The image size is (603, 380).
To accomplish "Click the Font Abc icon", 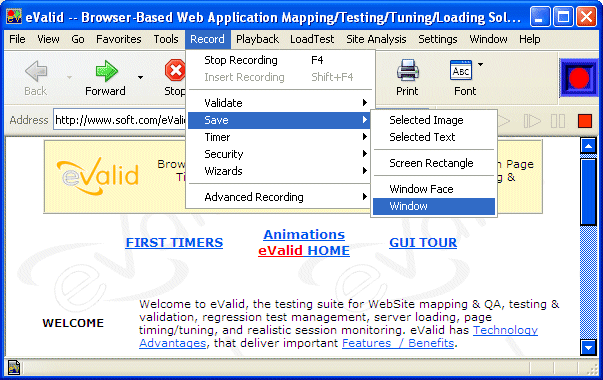I will click(x=461, y=70).
